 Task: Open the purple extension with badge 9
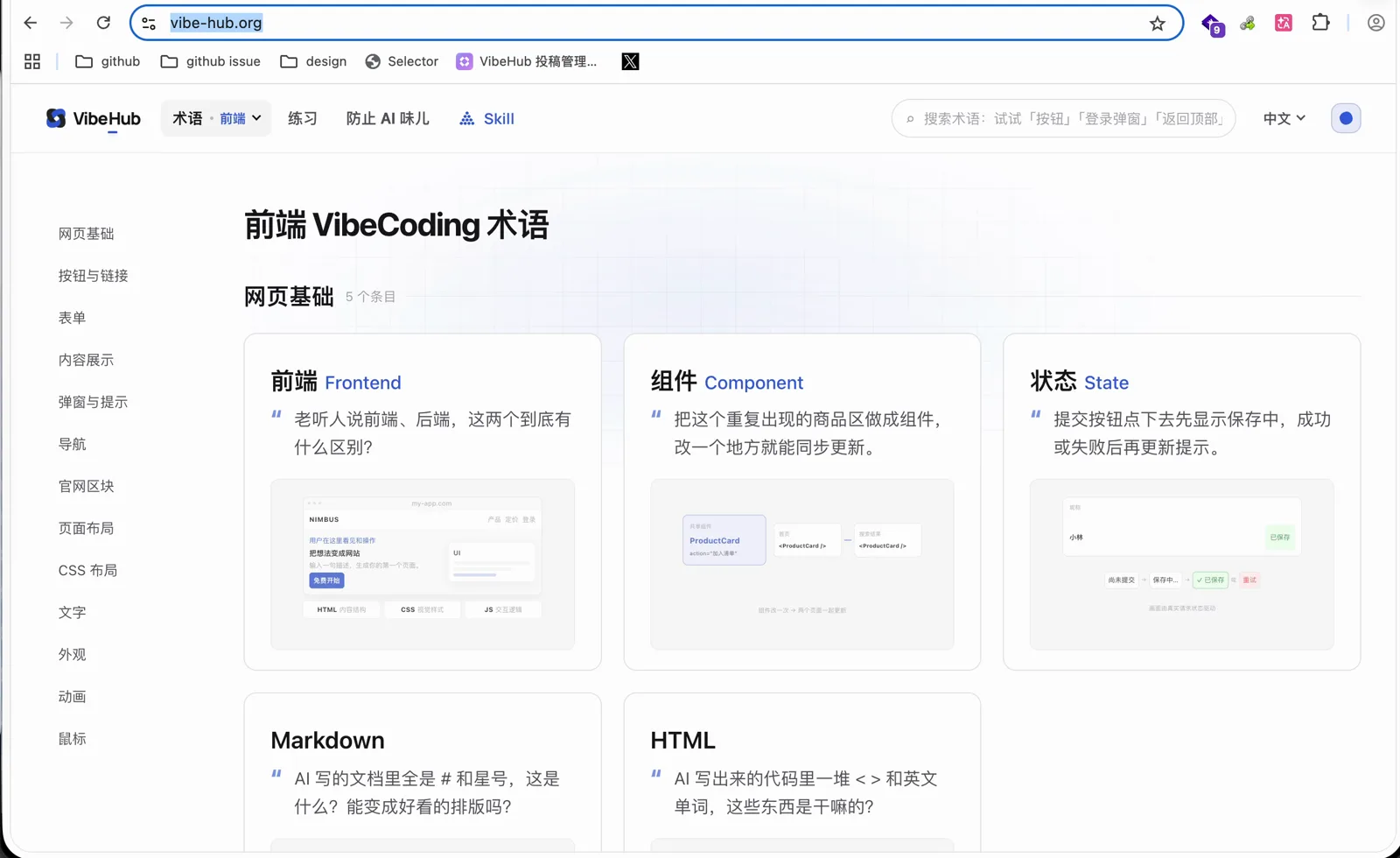point(1212,24)
